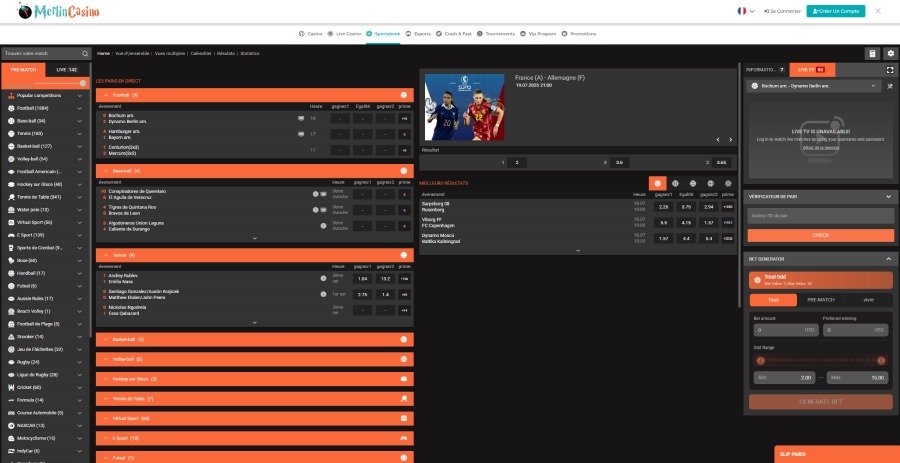Click info icon for Algodoneros Union Laguna
This screenshot has height=463, width=900.
[323, 225]
